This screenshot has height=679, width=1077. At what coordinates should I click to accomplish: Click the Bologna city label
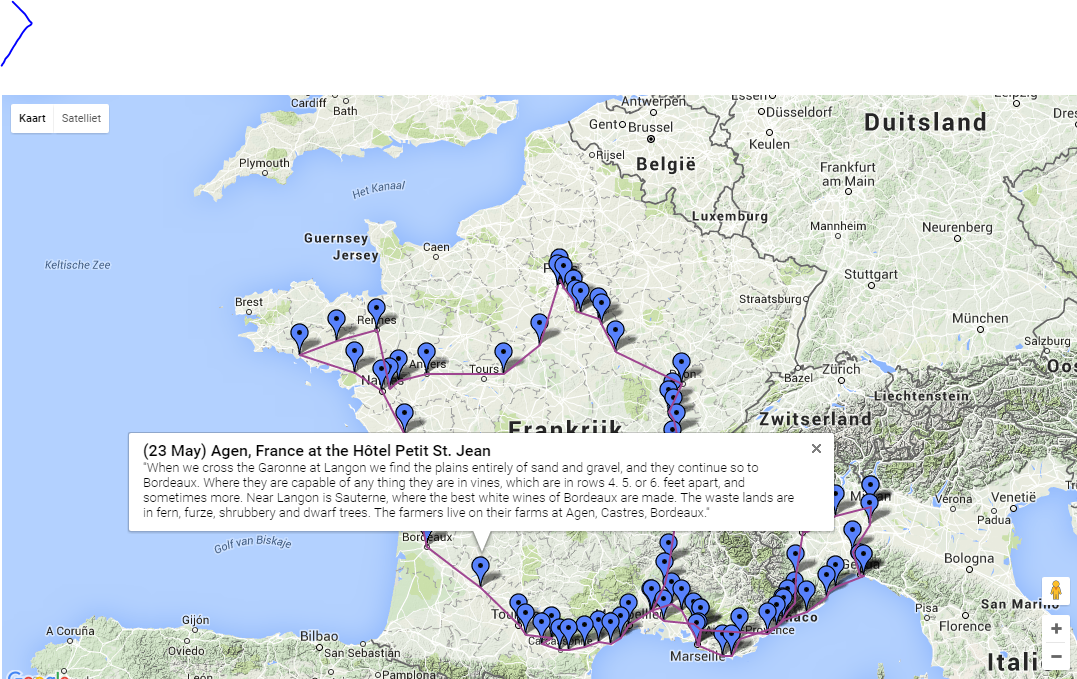(x=968, y=558)
